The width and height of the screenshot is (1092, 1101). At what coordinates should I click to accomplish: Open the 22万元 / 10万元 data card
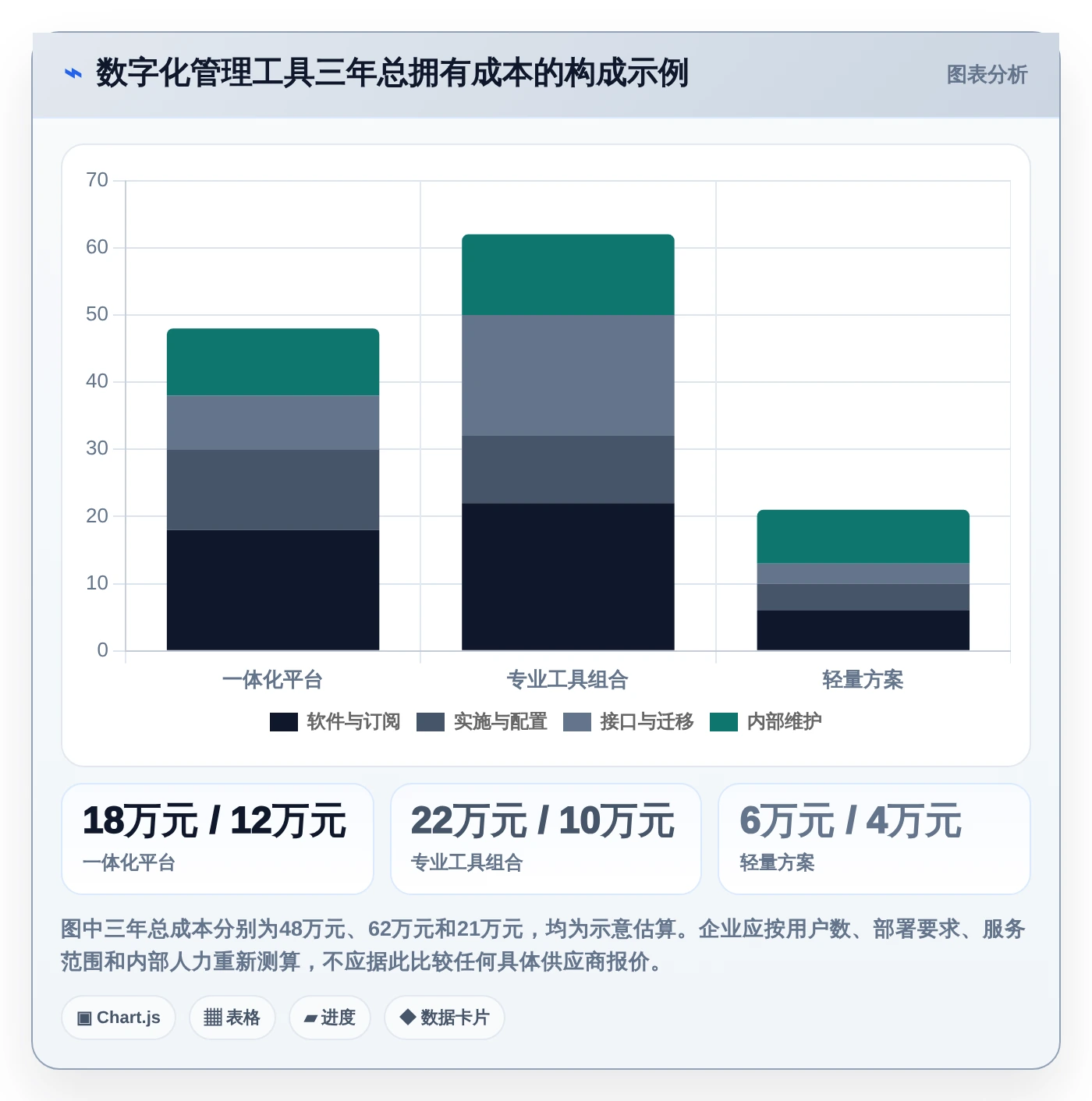click(546, 839)
